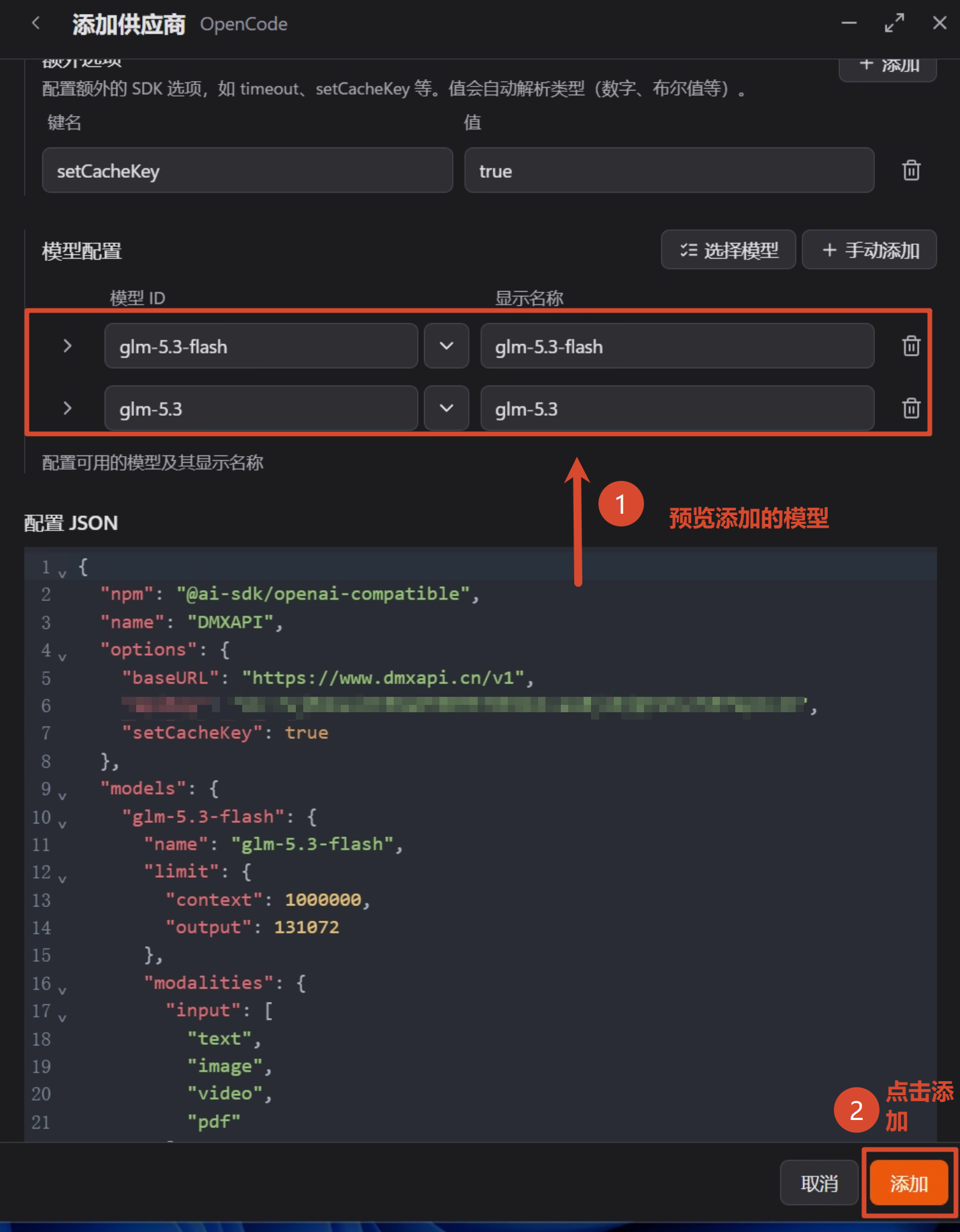960x1232 pixels.
Task: Open the 选择模型 model picker
Action: pyautogui.click(x=729, y=250)
